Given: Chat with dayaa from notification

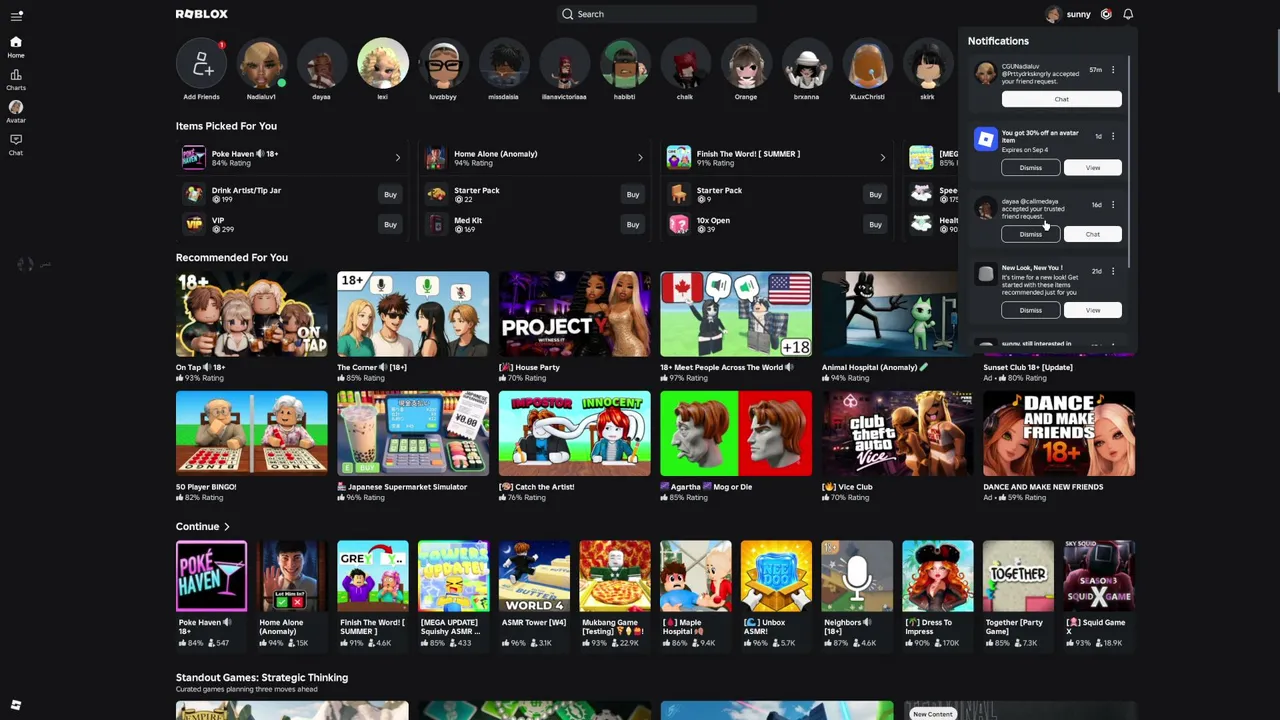Looking at the screenshot, I should click(x=1092, y=234).
